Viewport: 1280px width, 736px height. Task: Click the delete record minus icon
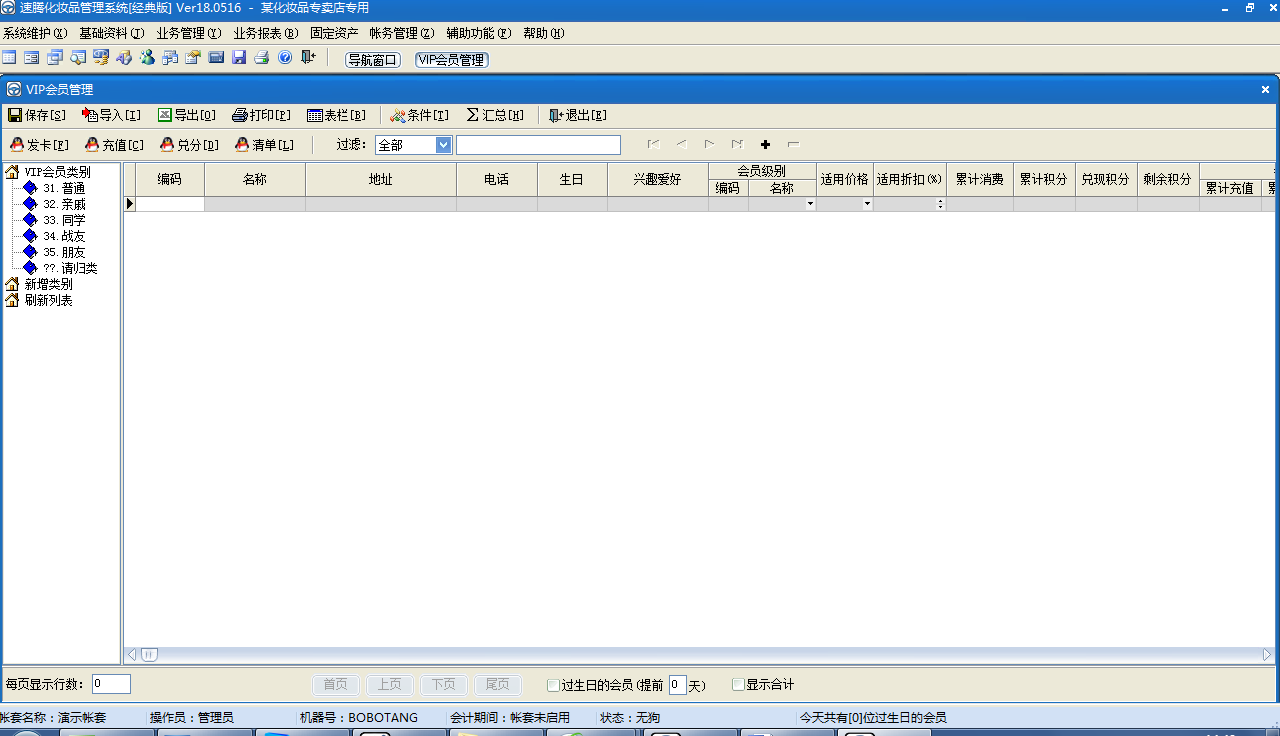793,145
